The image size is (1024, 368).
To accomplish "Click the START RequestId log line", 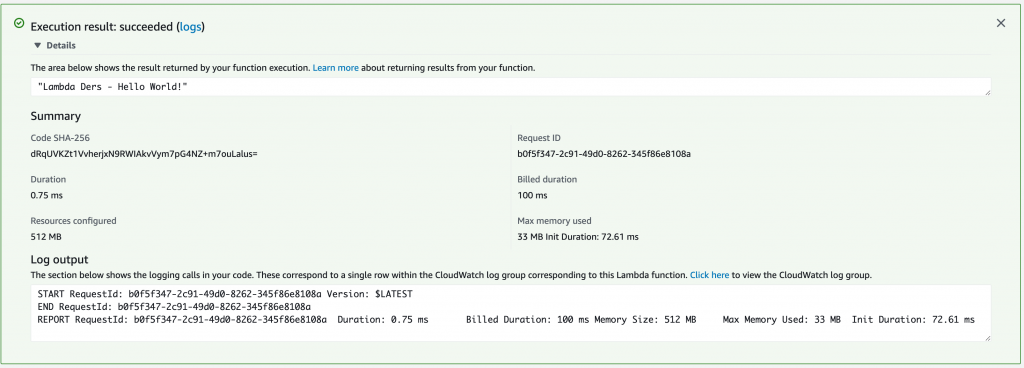I will 225,294.
